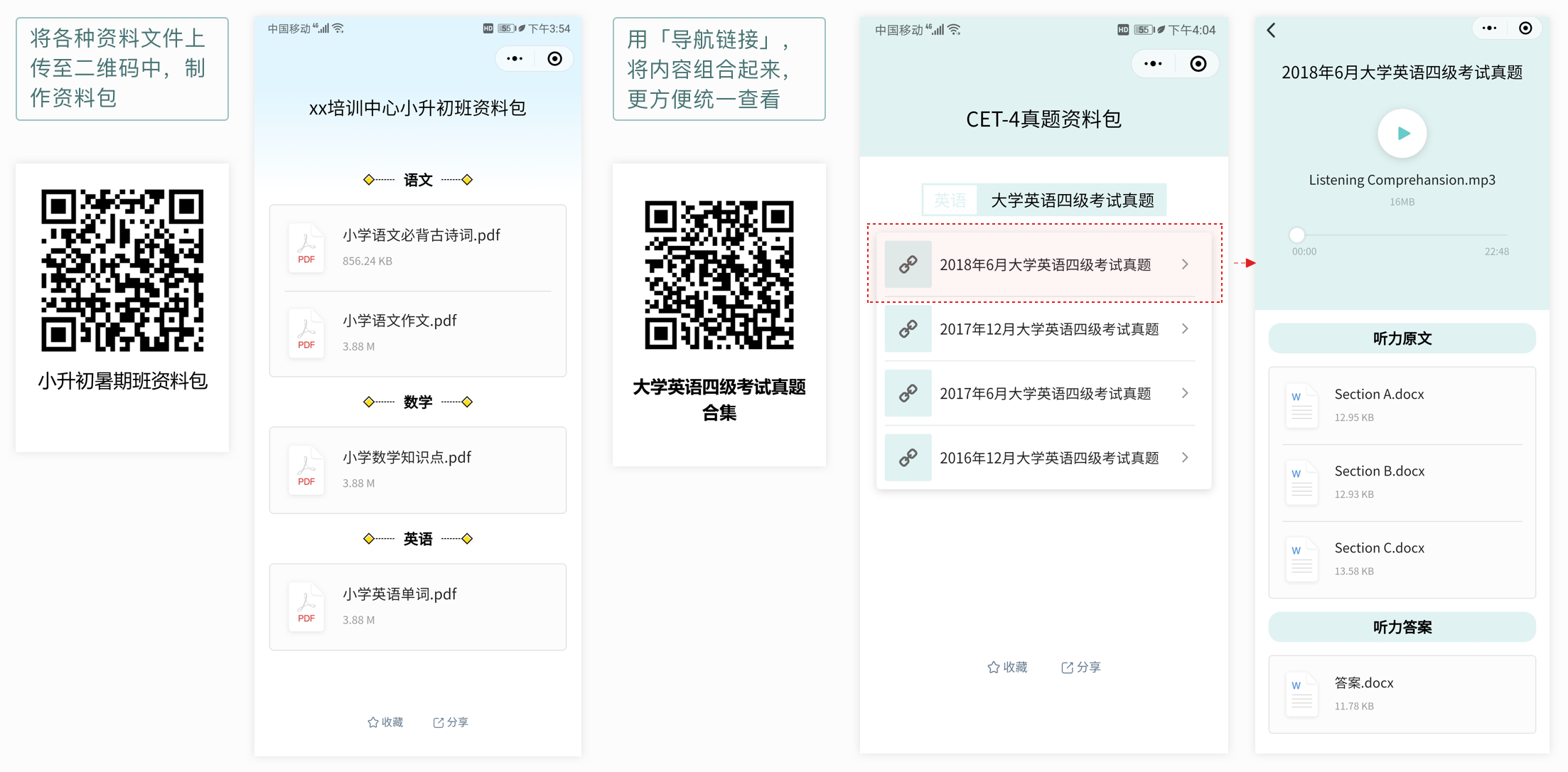Open 小学数学知识点.pdf file
This screenshot has height=772, width=1568.
pos(418,470)
